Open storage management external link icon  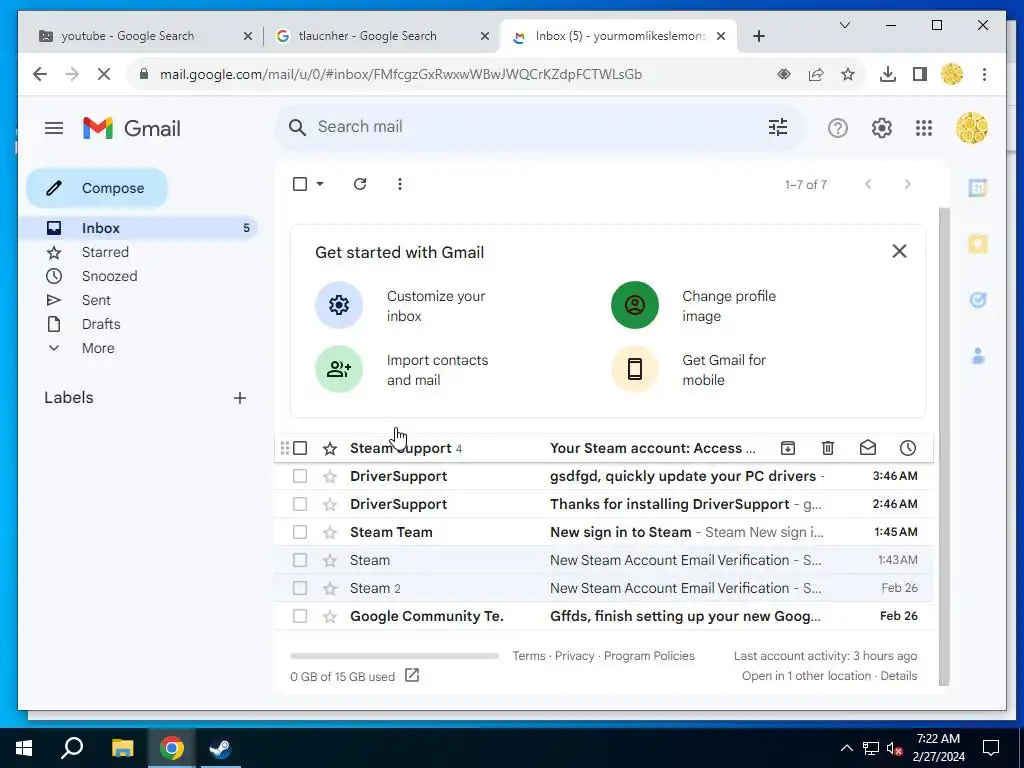pos(412,675)
